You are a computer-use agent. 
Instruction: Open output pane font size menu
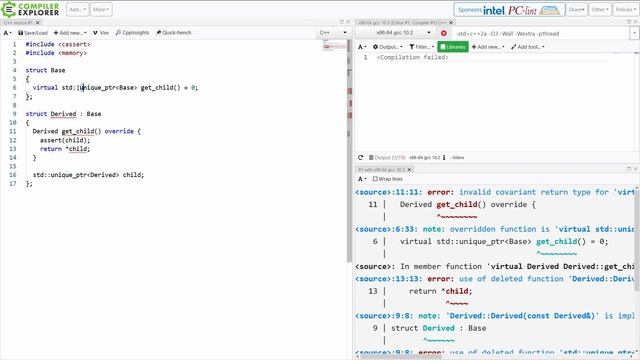(362, 179)
